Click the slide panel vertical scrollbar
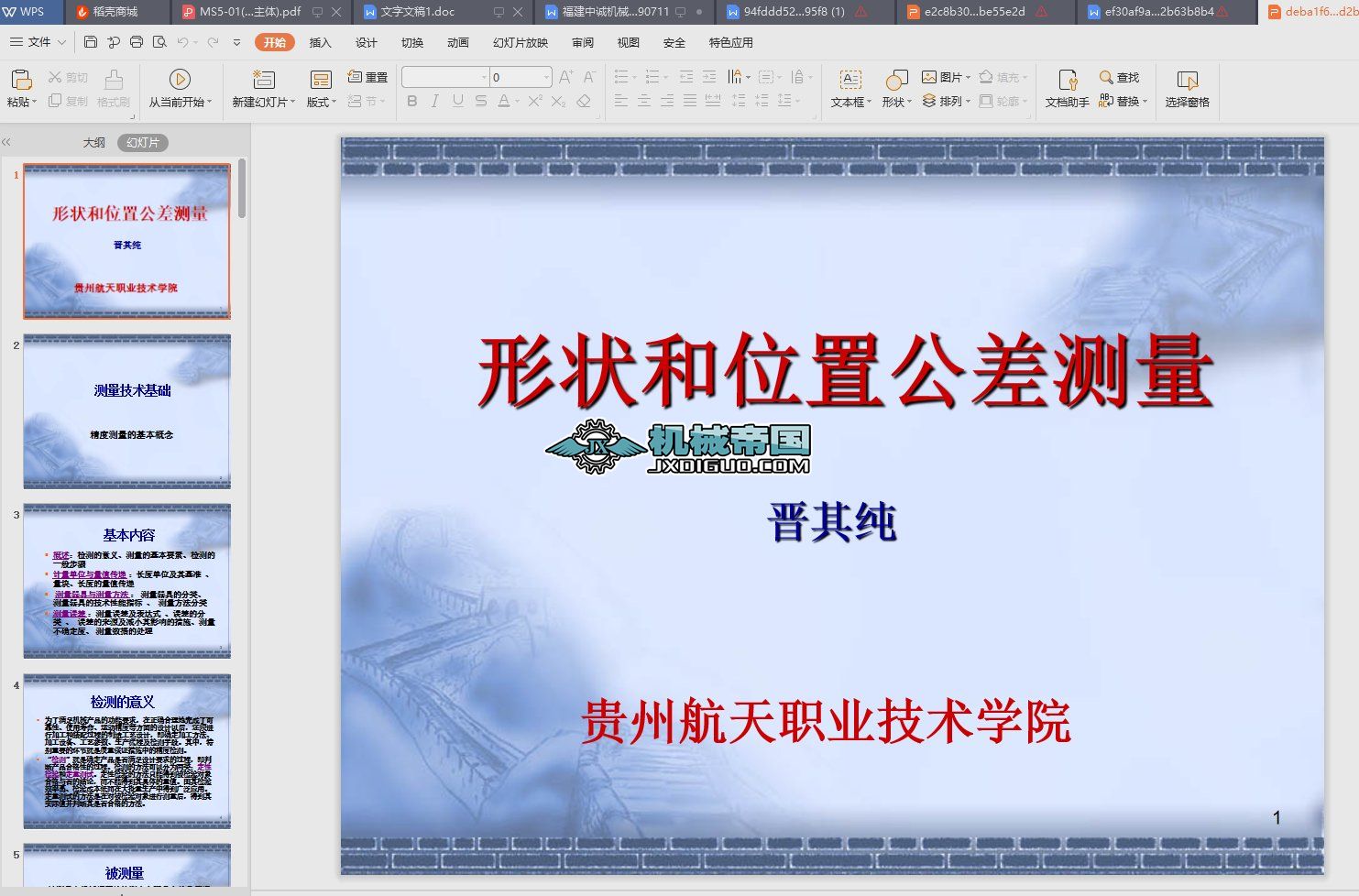 tap(242, 189)
